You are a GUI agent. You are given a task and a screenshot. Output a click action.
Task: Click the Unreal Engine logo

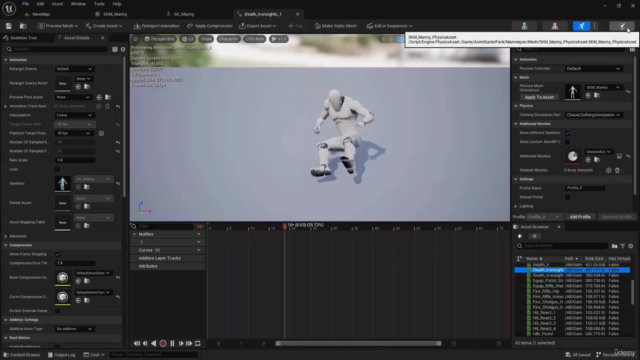point(9,8)
